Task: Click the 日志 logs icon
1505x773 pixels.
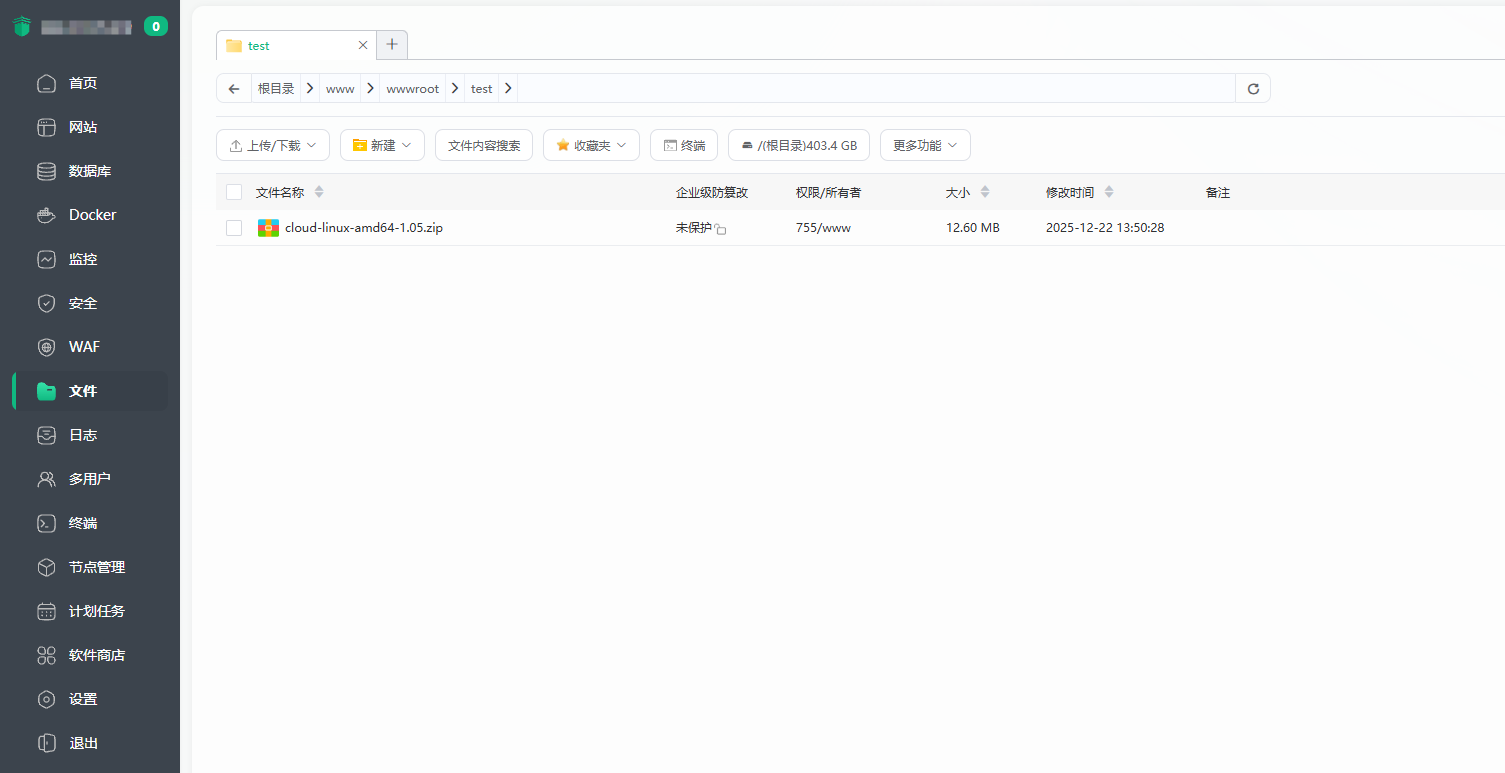Action: click(46, 435)
